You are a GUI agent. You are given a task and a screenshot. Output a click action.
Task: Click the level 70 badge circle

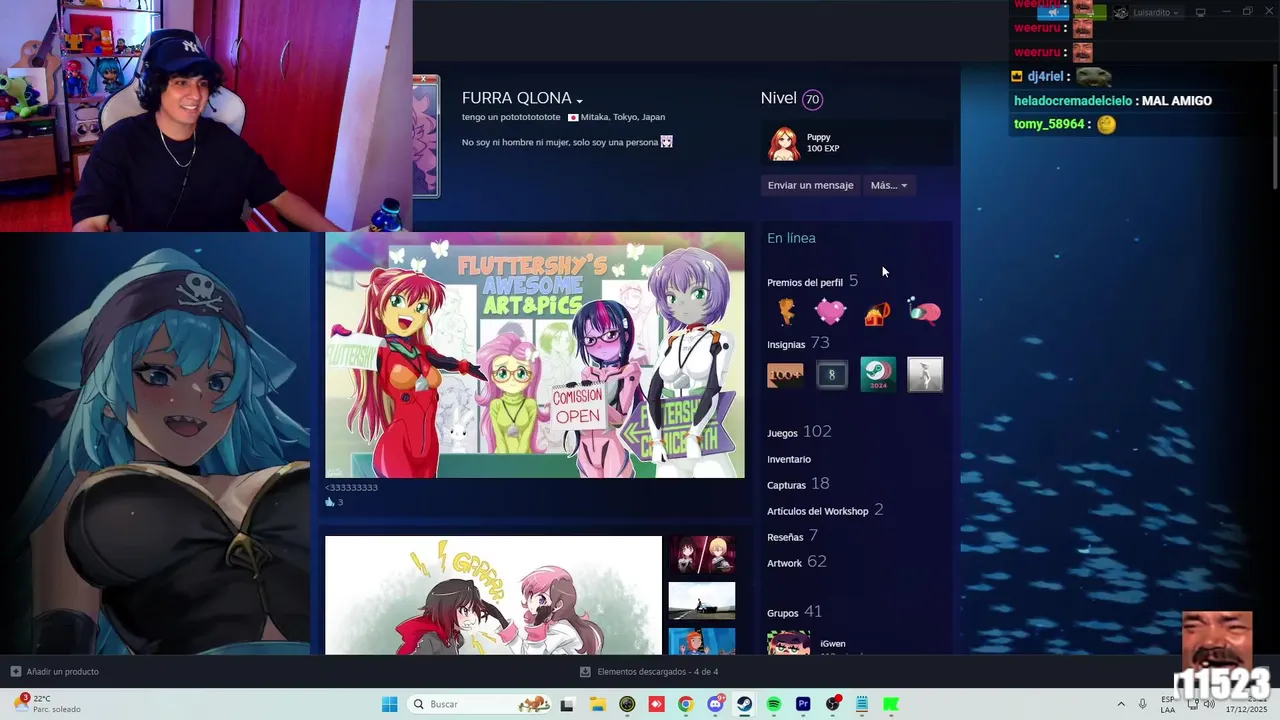[x=812, y=99]
